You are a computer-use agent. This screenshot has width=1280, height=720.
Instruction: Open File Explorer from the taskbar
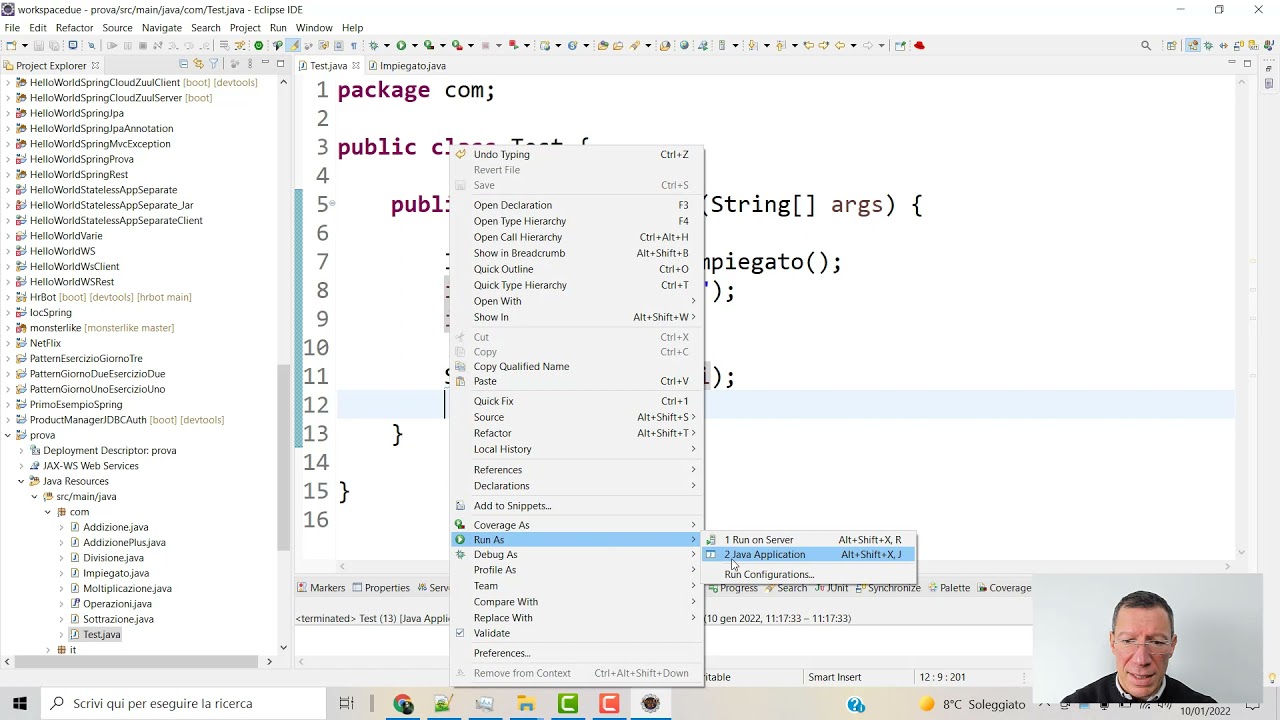tap(526, 704)
